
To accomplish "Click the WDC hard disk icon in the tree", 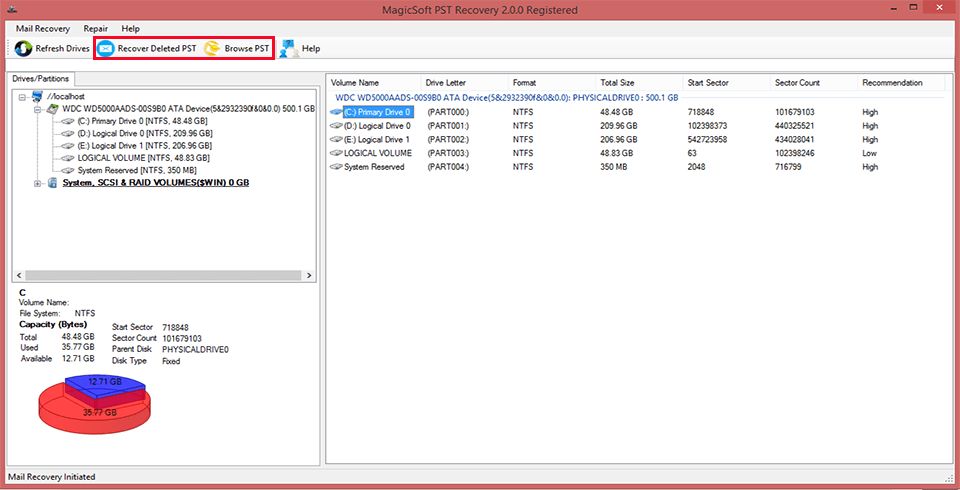I will [53, 109].
